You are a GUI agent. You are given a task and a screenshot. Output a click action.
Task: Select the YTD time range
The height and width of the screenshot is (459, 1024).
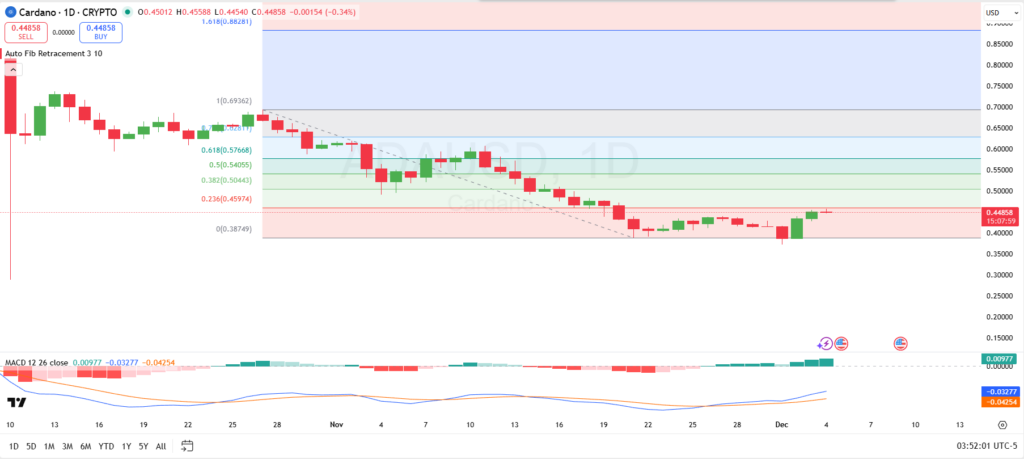pyautogui.click(x=106, y=447)
